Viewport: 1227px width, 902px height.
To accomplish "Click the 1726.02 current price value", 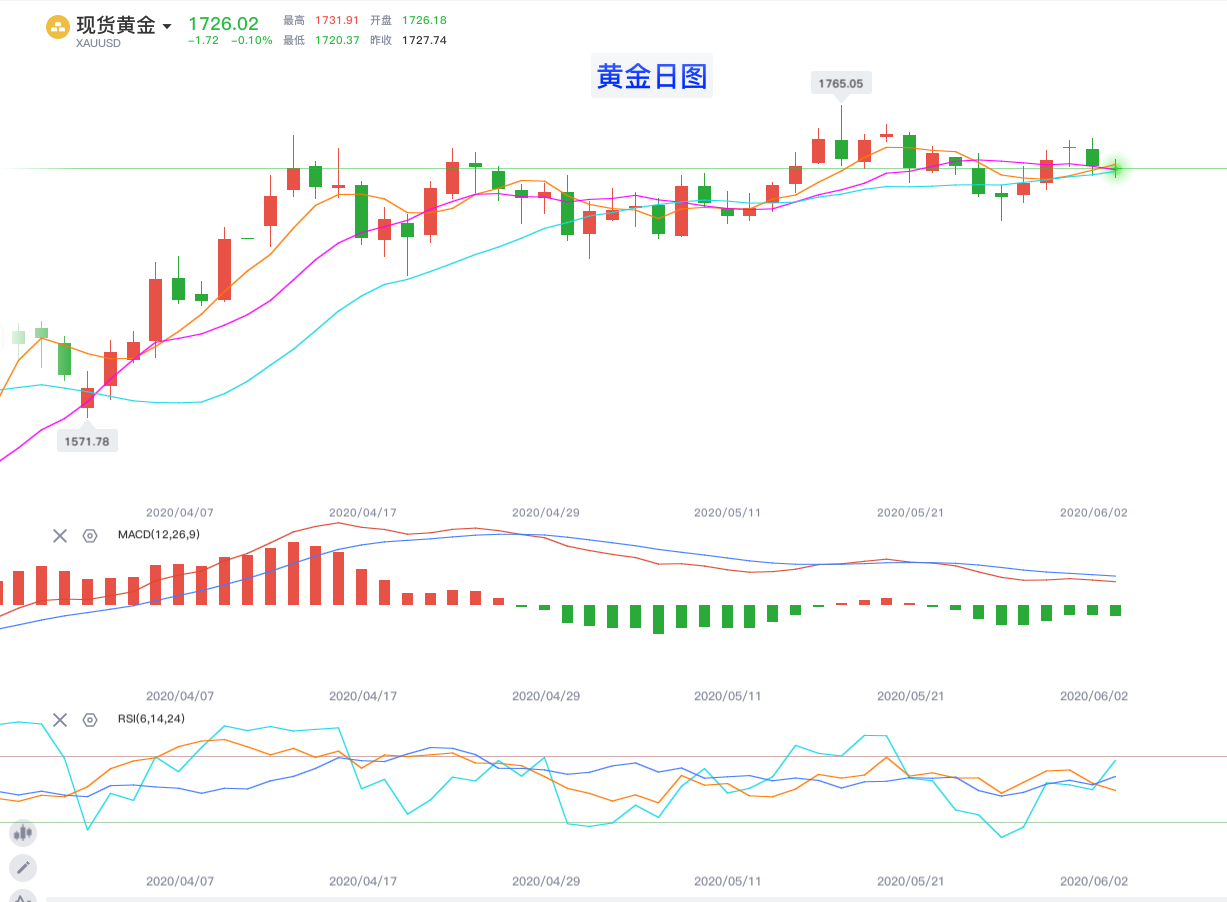I will click(223, 24).
